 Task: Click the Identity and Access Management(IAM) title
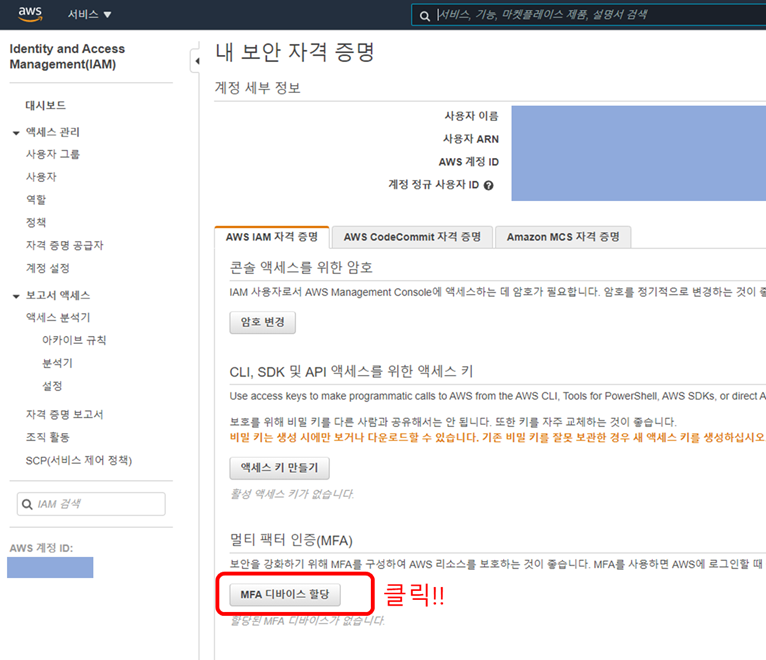pos(67,56)
